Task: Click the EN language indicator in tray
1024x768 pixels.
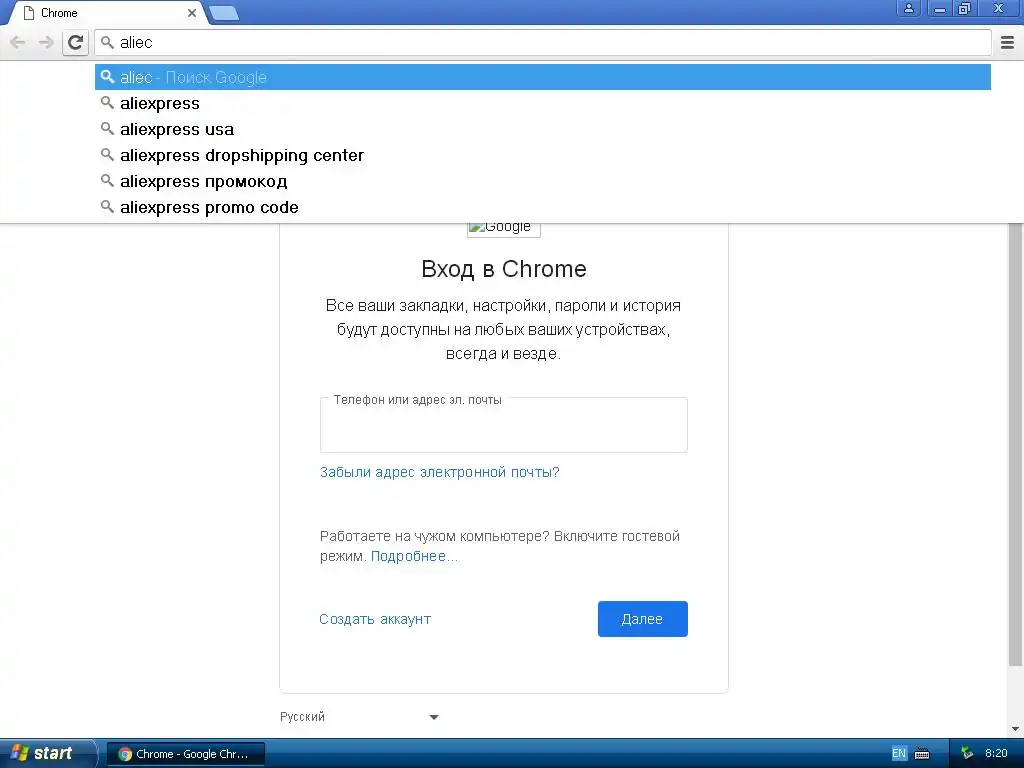Action: tap(899, 754)
